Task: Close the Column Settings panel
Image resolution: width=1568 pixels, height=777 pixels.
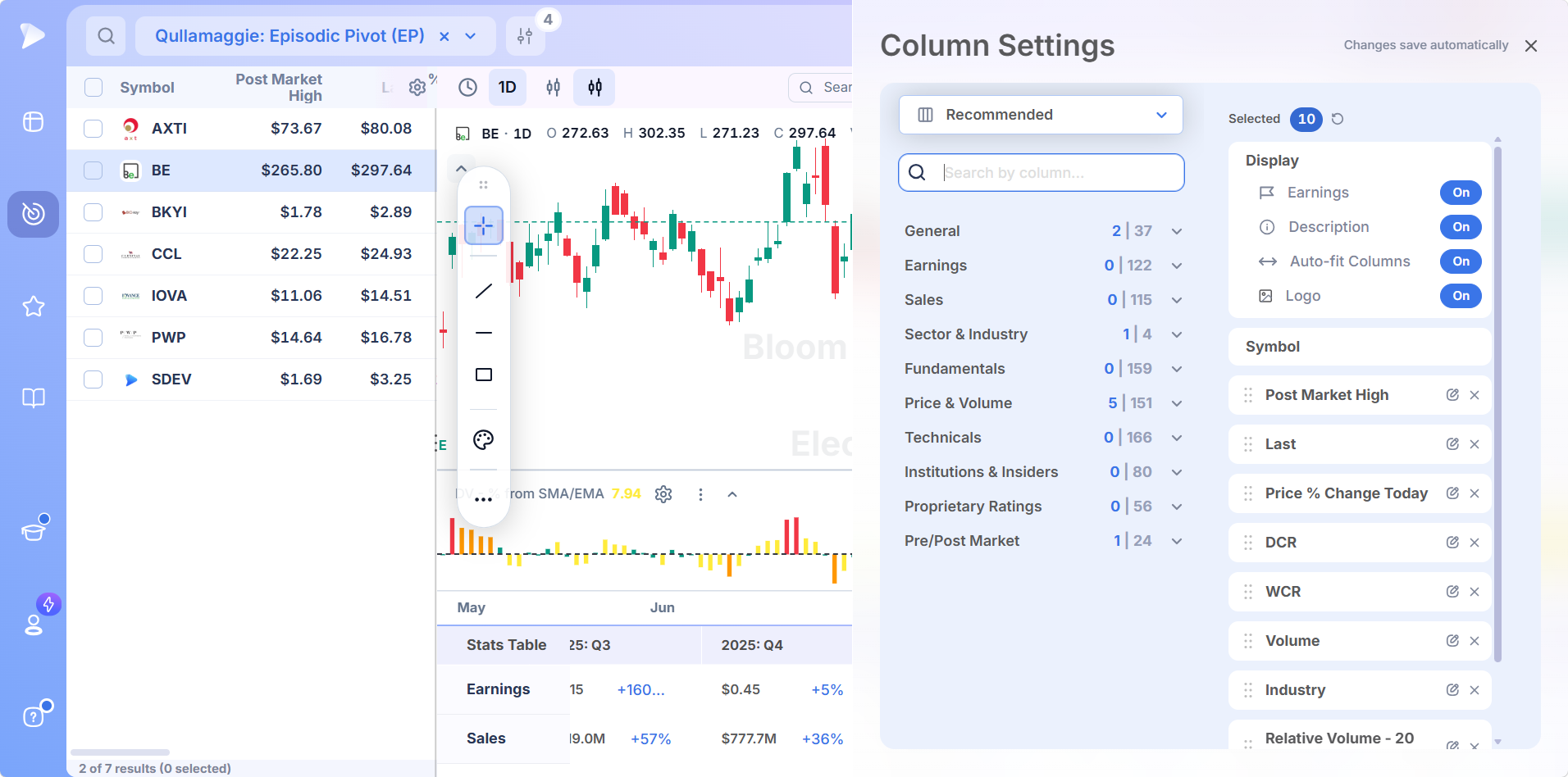Action: [x=1531, y=46]
